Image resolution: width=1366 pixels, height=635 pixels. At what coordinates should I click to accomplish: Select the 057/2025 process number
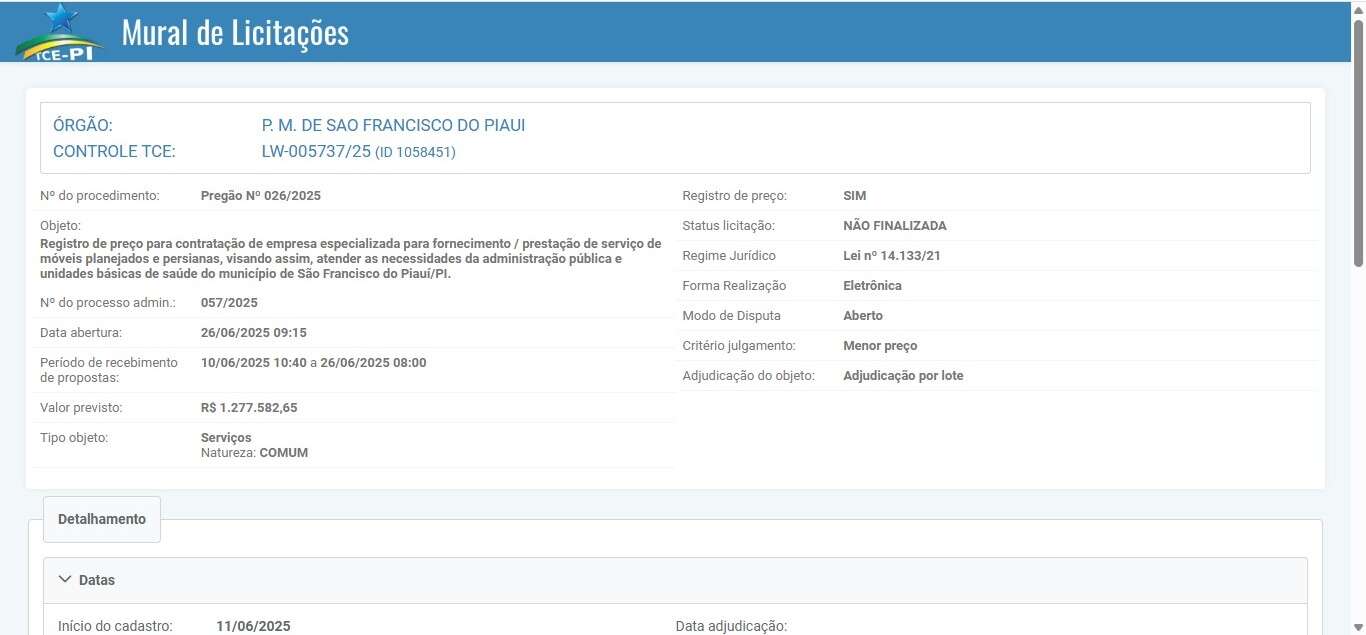point(229,303)
